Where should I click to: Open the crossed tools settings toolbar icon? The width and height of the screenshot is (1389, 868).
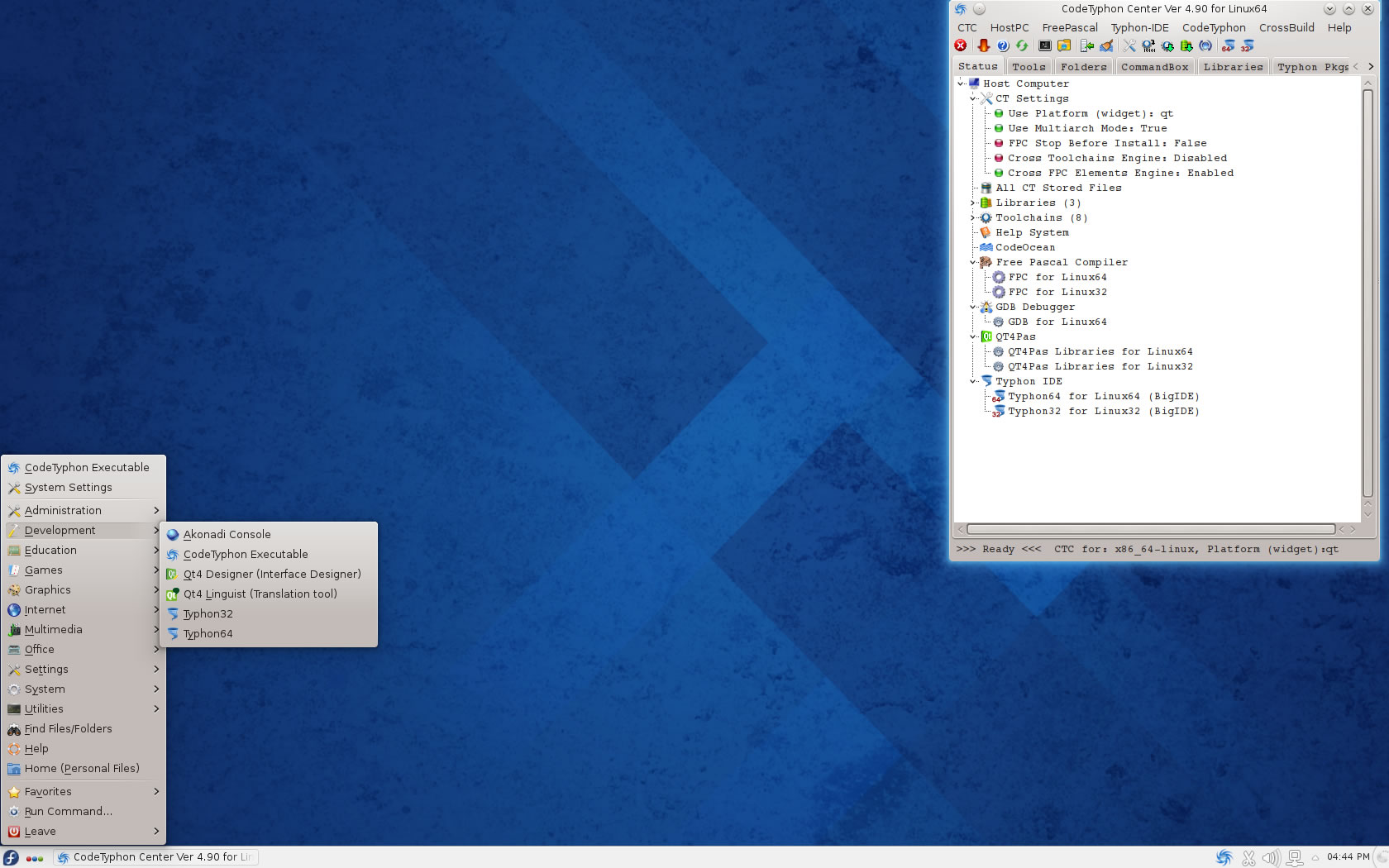click(x=1129, y=45)
